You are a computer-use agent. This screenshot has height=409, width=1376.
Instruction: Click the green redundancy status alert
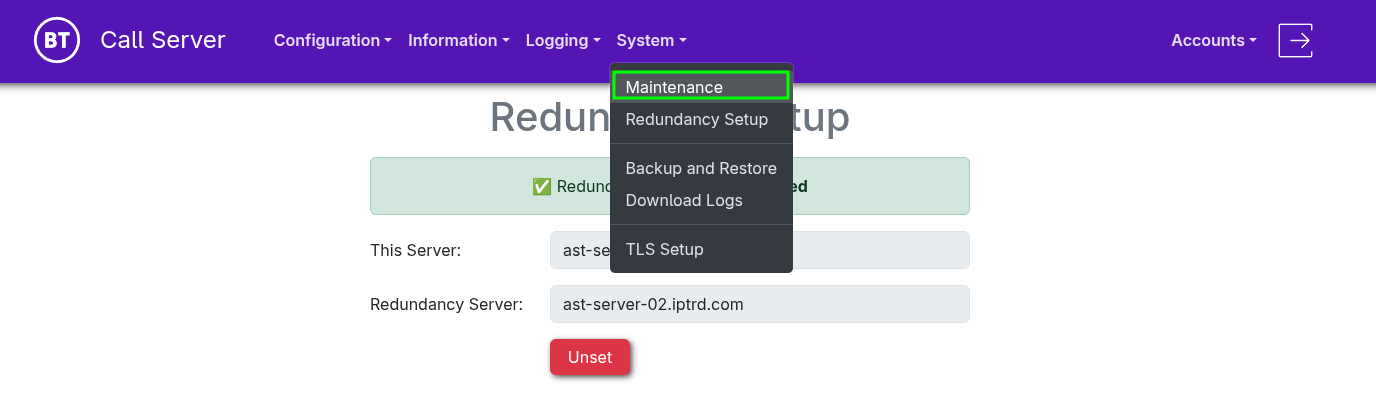[670, 186]
